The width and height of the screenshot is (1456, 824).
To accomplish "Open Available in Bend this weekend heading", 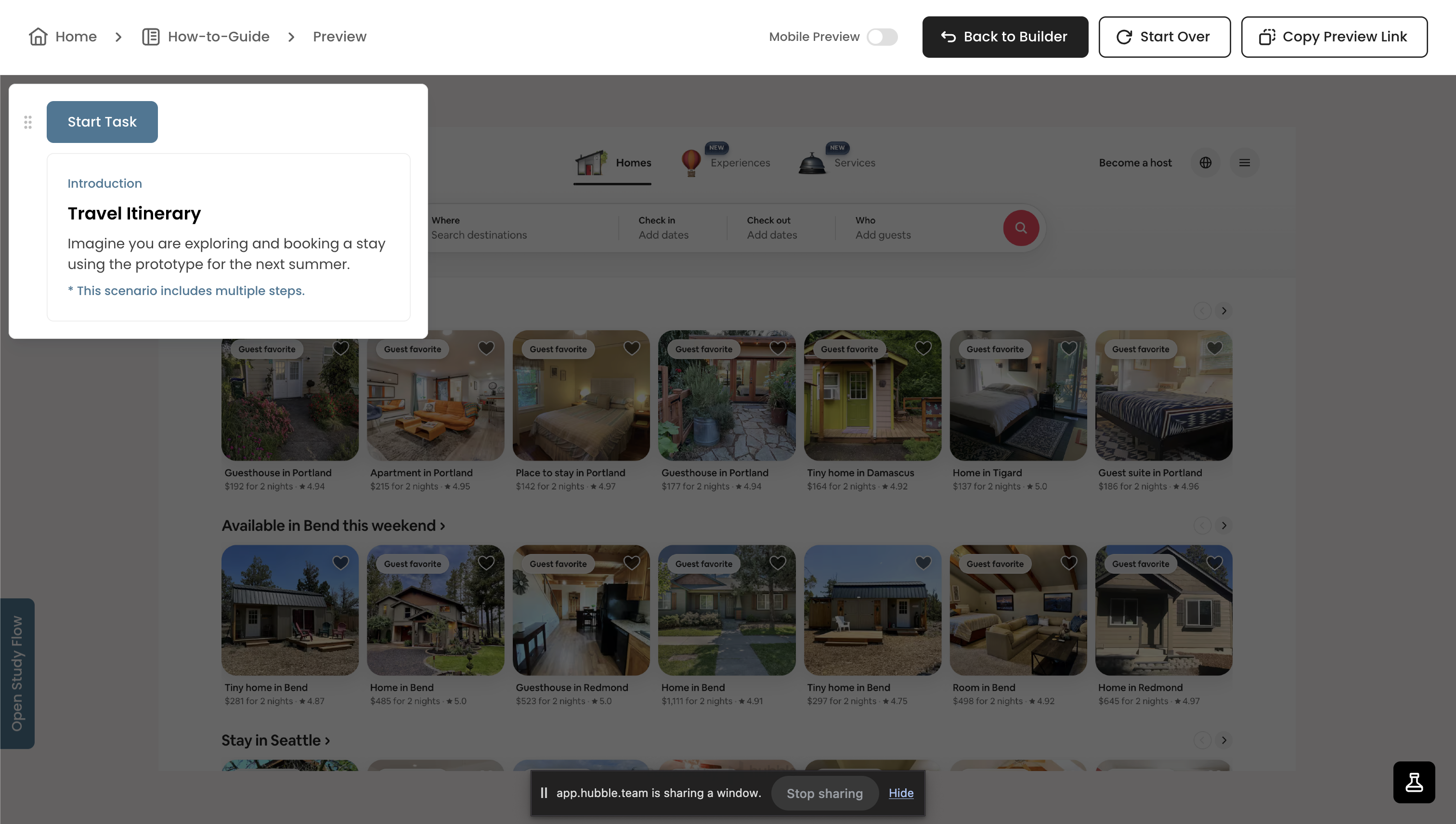I will [334, 526].
